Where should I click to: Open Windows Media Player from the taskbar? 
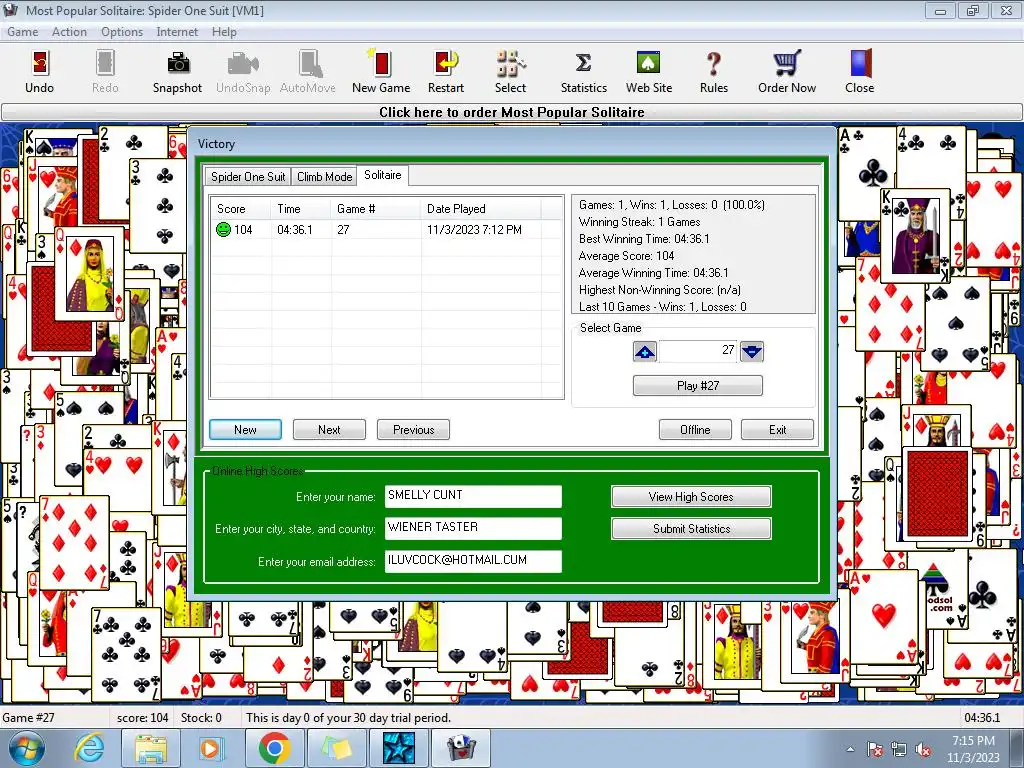[211, 748]
